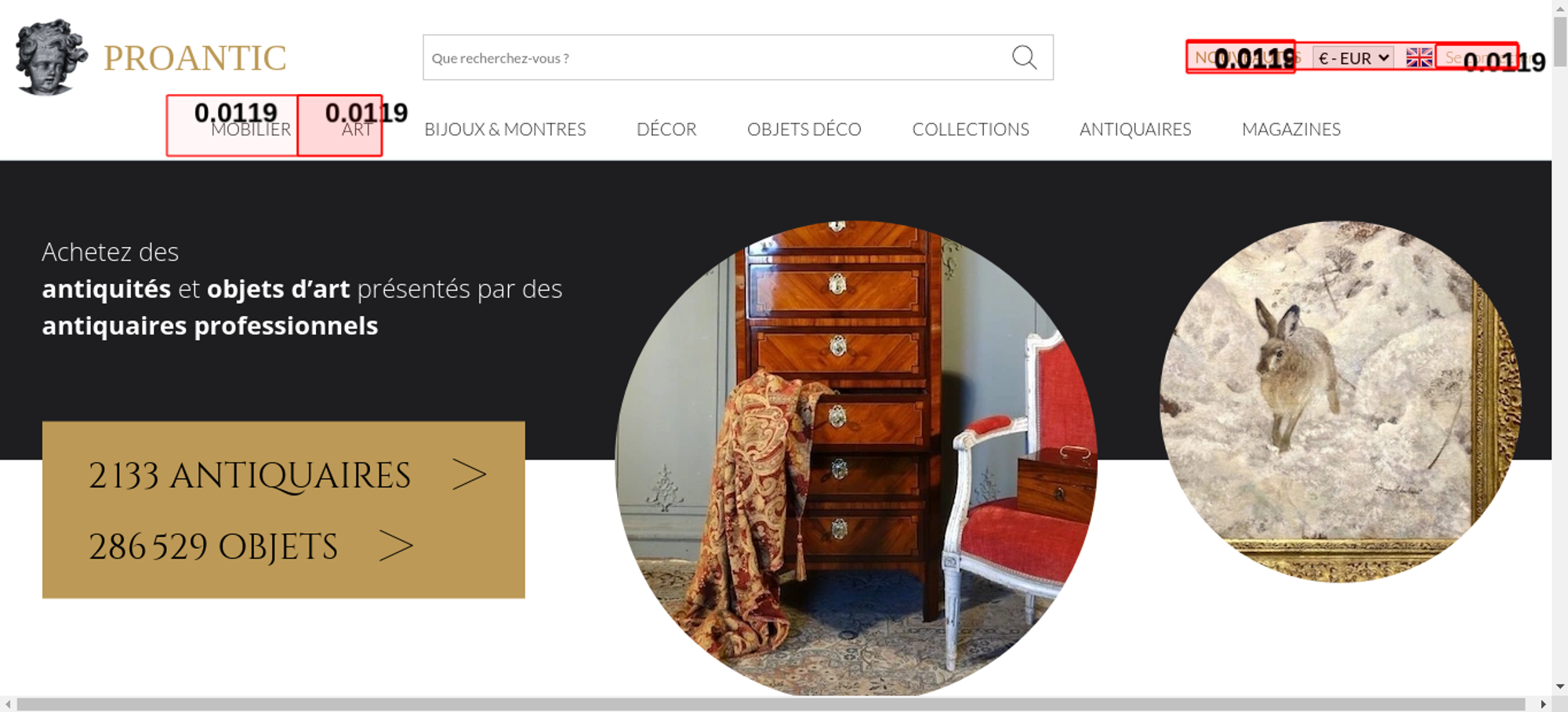Open the Objets Déco menu

coord(804,129)
